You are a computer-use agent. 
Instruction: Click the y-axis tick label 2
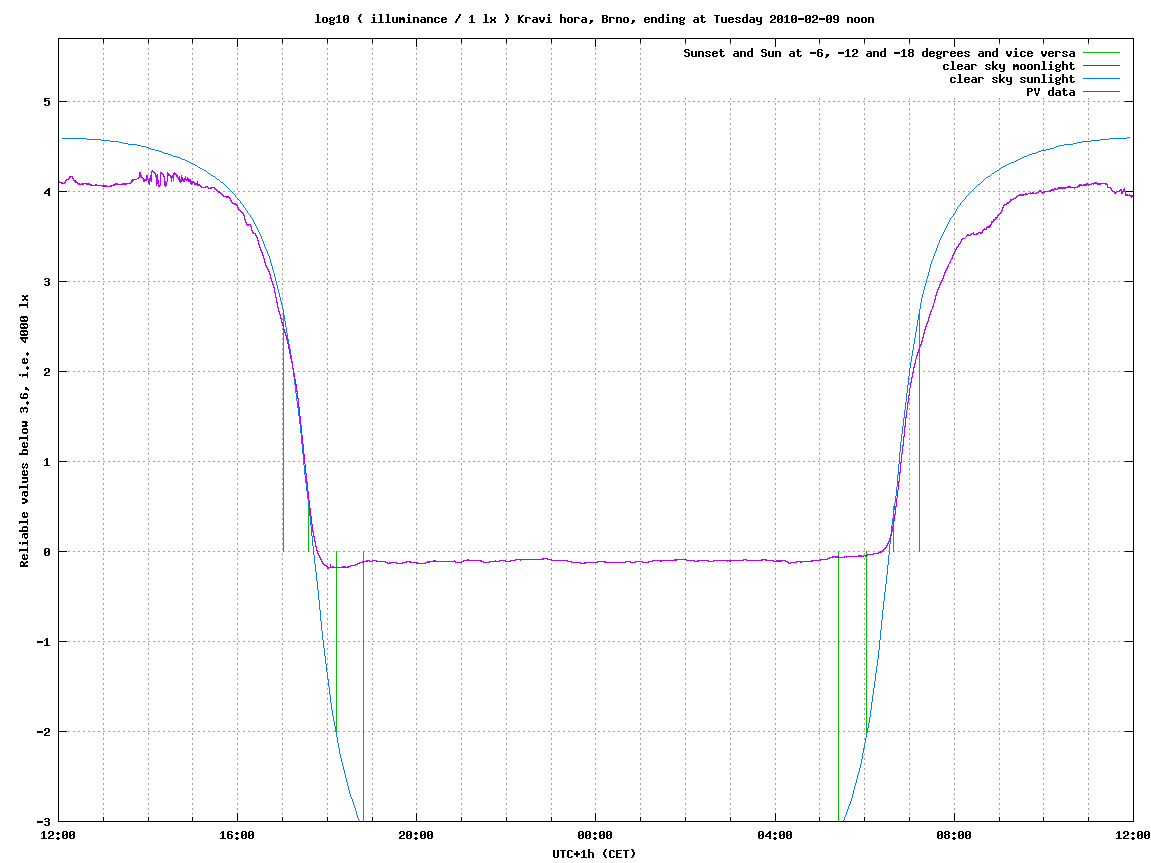pyautogui.click(x=47, y=372)
